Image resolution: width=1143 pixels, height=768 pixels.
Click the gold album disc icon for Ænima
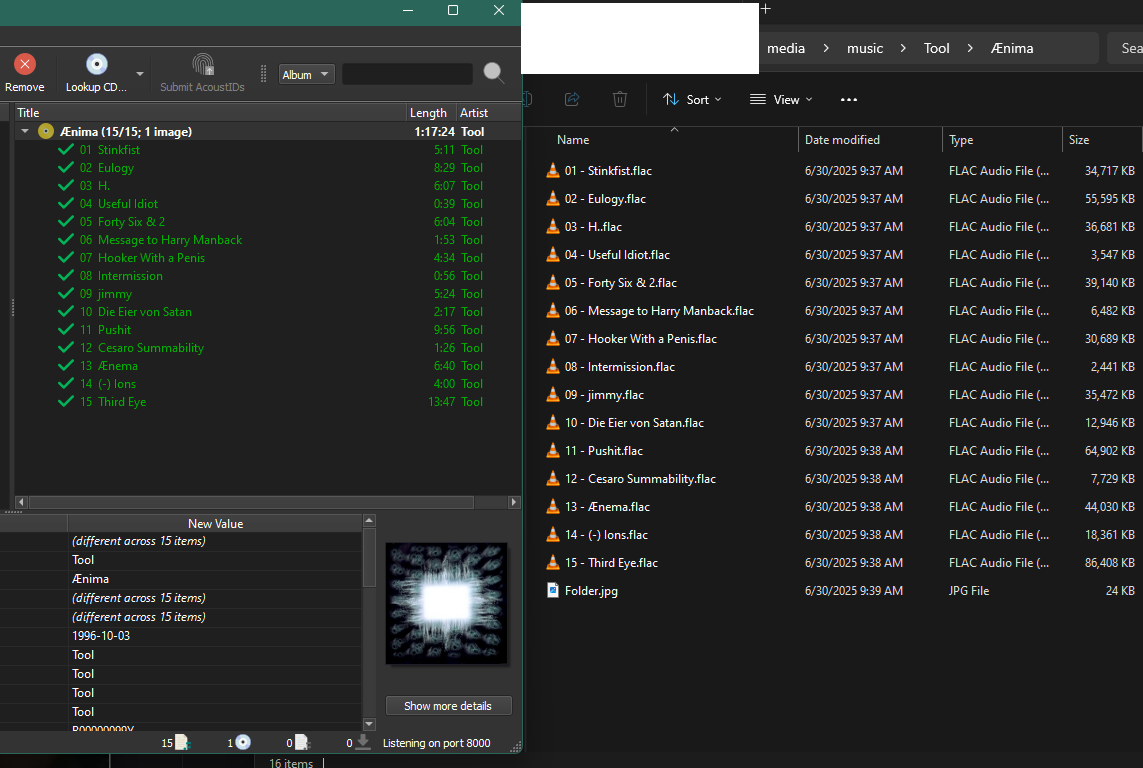pyautogui.click(x=46, y=131)
